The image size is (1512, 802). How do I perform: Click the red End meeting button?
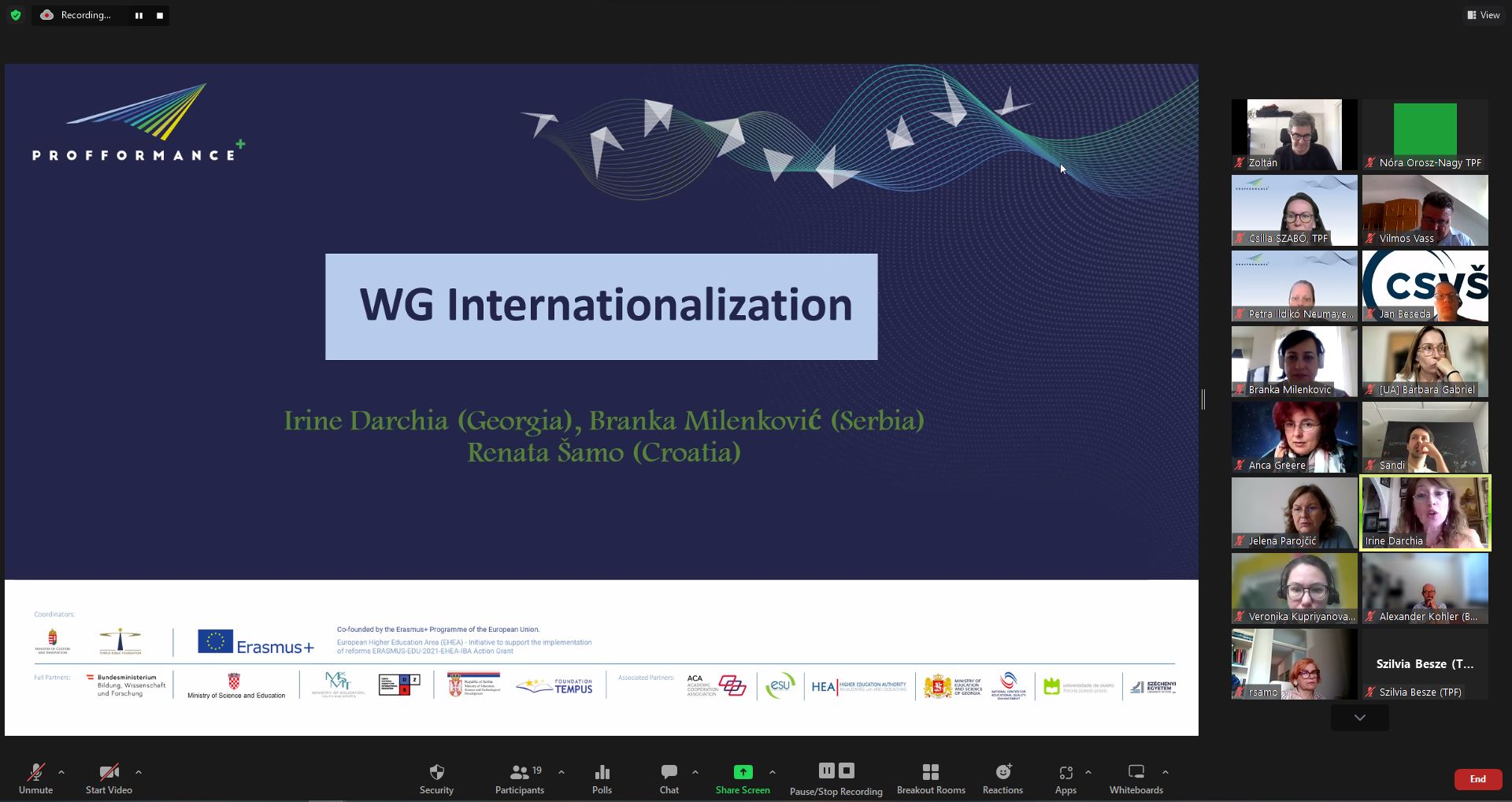tap(1477, 779)
